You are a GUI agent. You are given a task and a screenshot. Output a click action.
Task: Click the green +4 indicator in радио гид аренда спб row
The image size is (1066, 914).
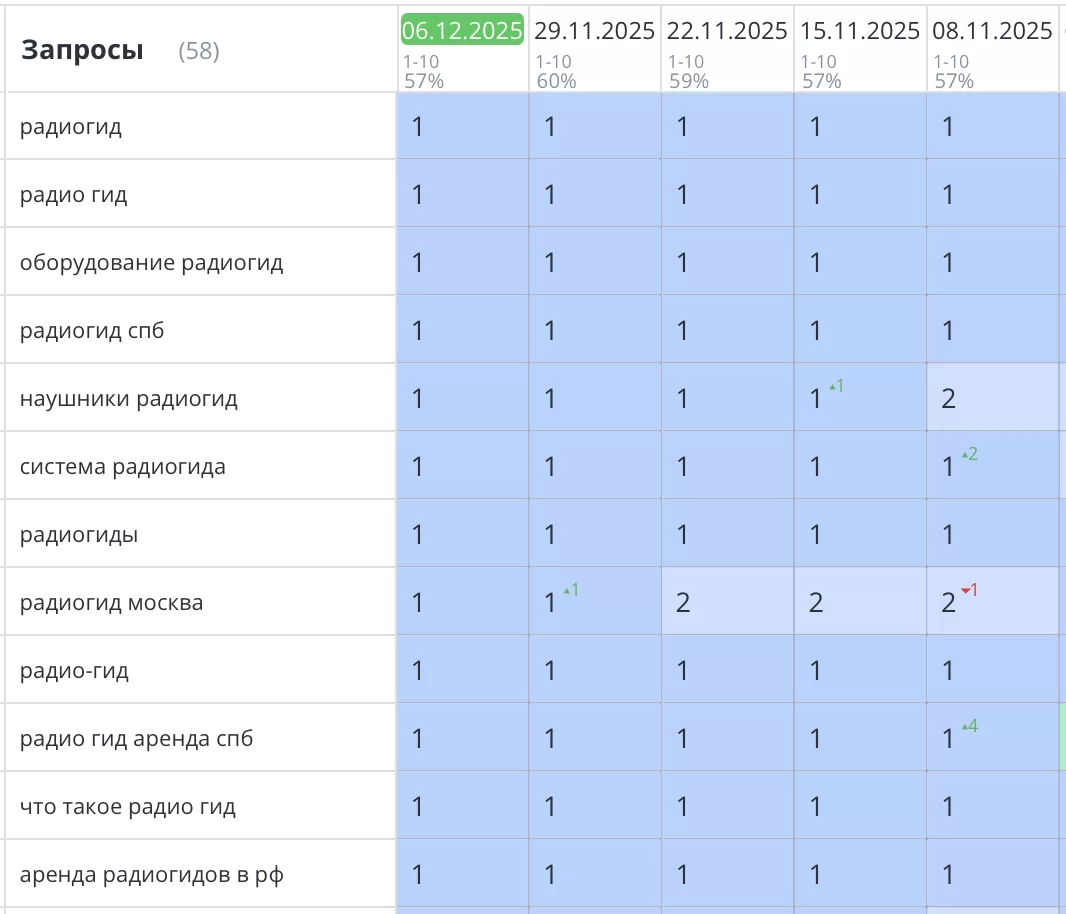[969, 726]
